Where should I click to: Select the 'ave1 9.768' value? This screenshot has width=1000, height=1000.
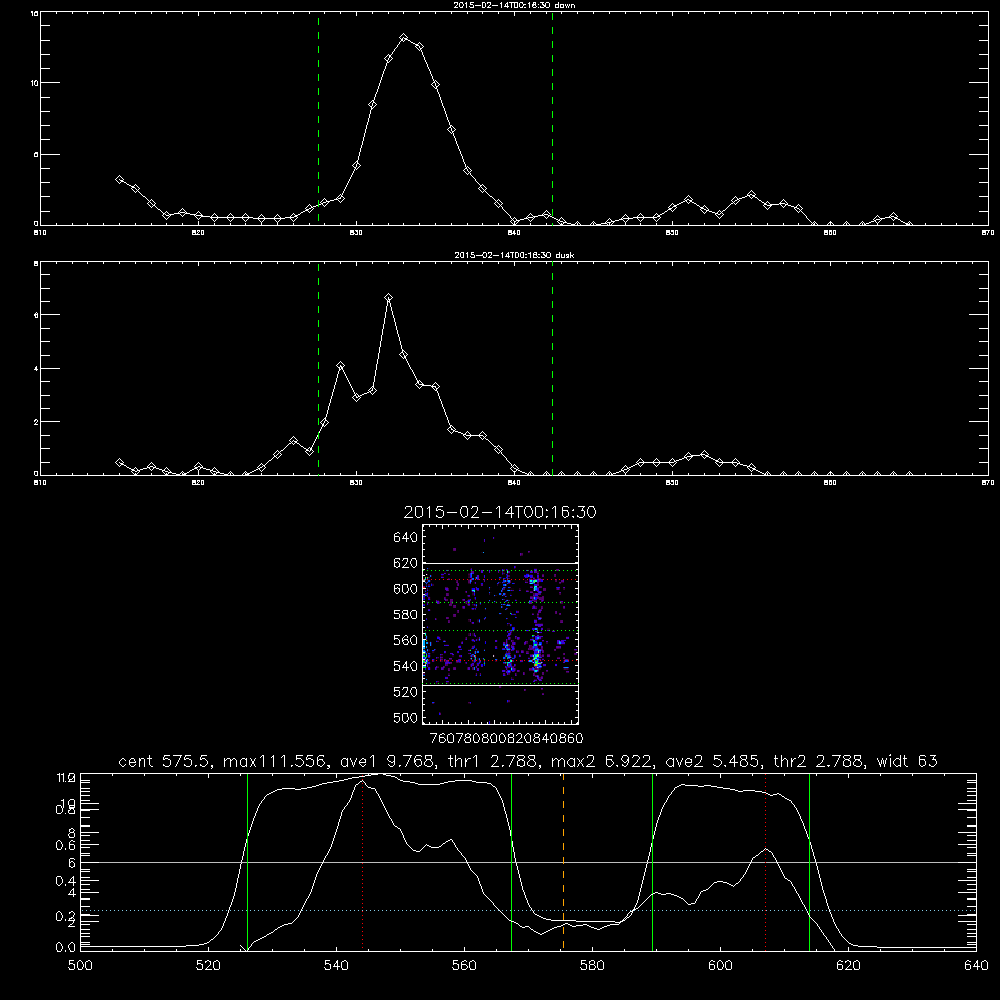[x=386, y=761]
